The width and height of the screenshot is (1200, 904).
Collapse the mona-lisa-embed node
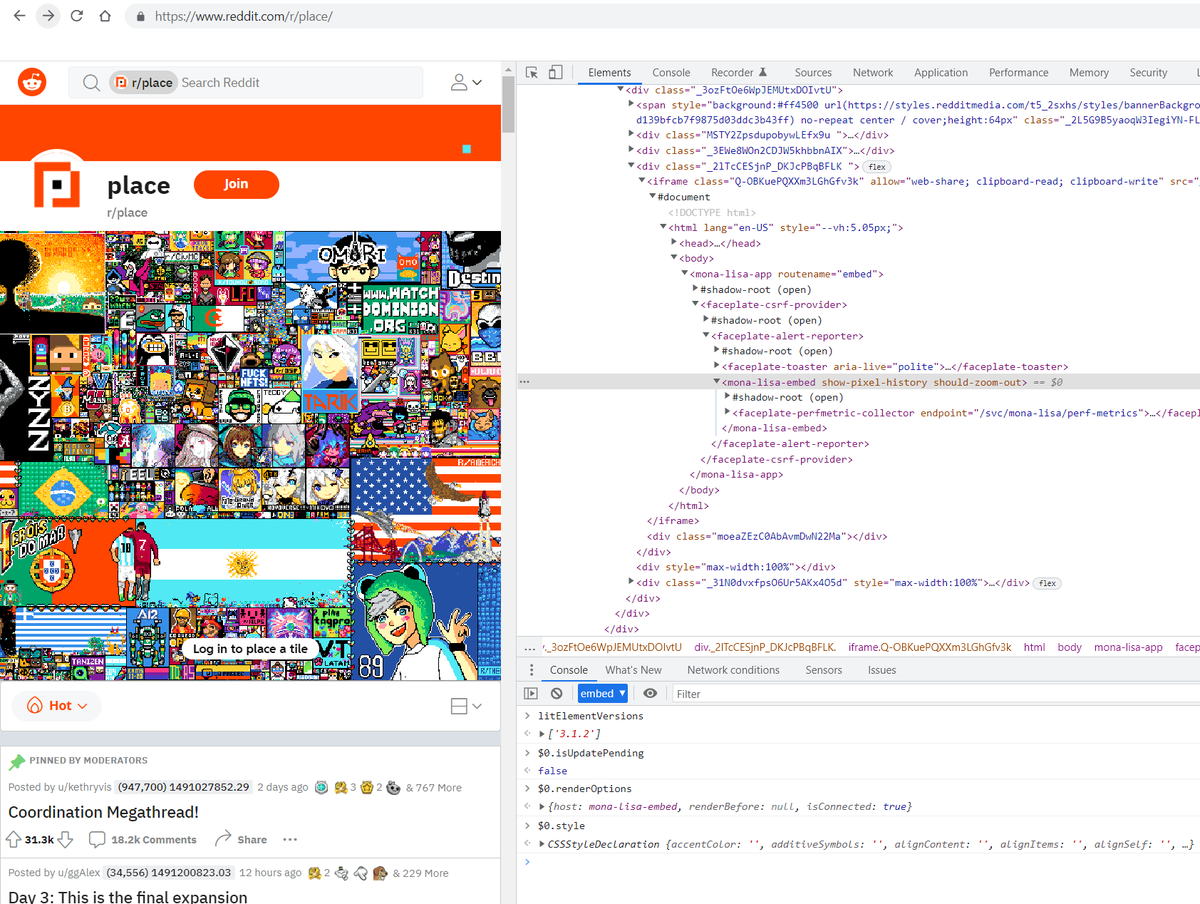(x=717, y=382)
